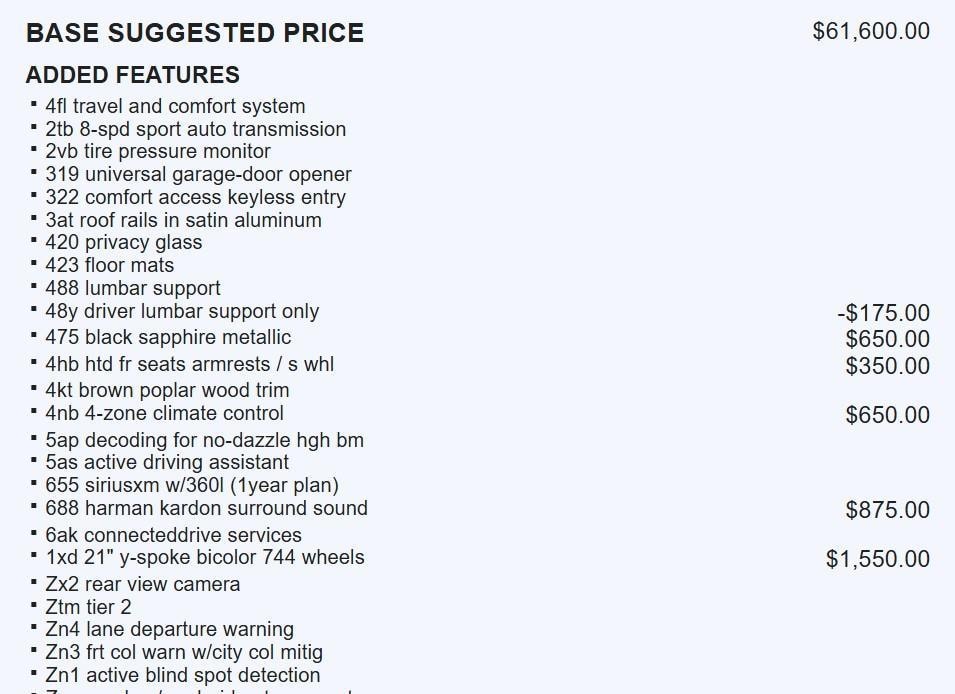Click the Base Suggested Price heading
This screenshot has height=694, width=955.
point(195,33)
